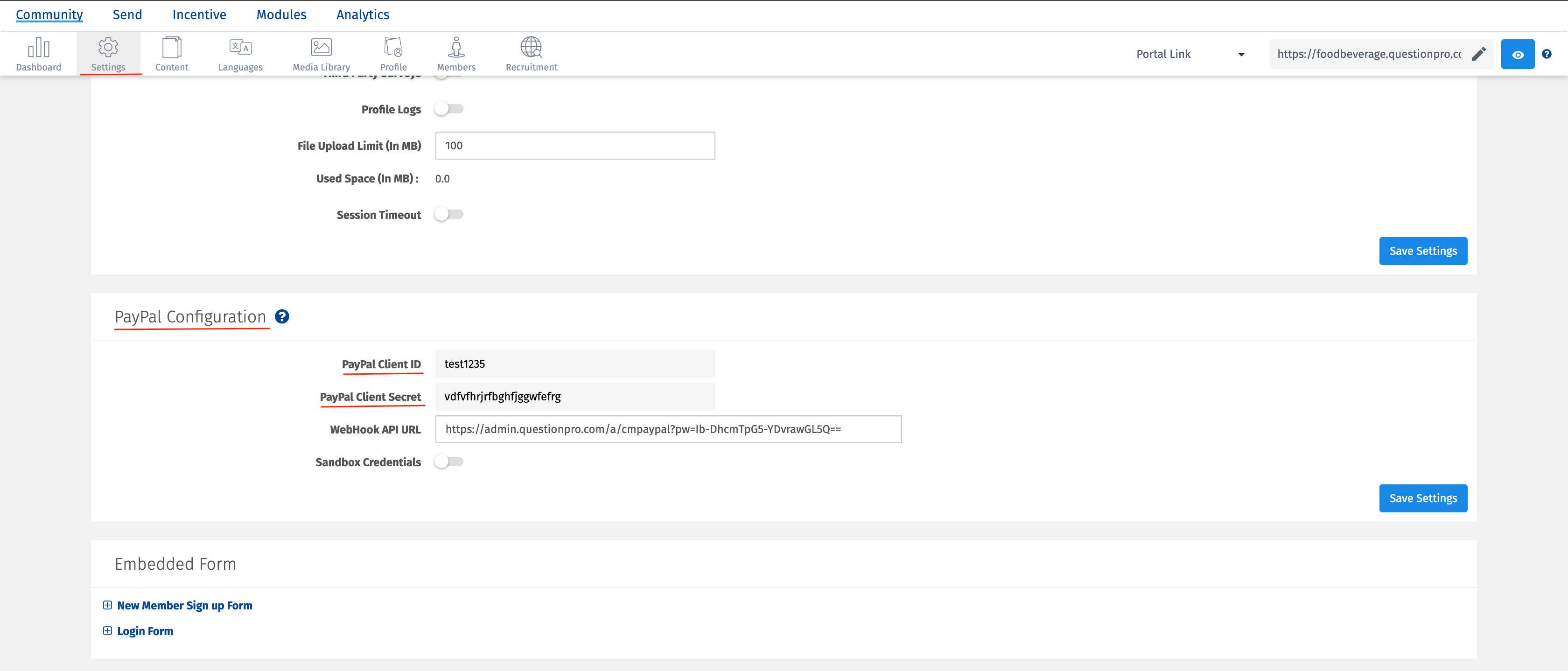Screen dimensions: 1568x671
Task: Open the PayPal Configuration help icon
Action: pyautogui.click(x=281, y=316)
